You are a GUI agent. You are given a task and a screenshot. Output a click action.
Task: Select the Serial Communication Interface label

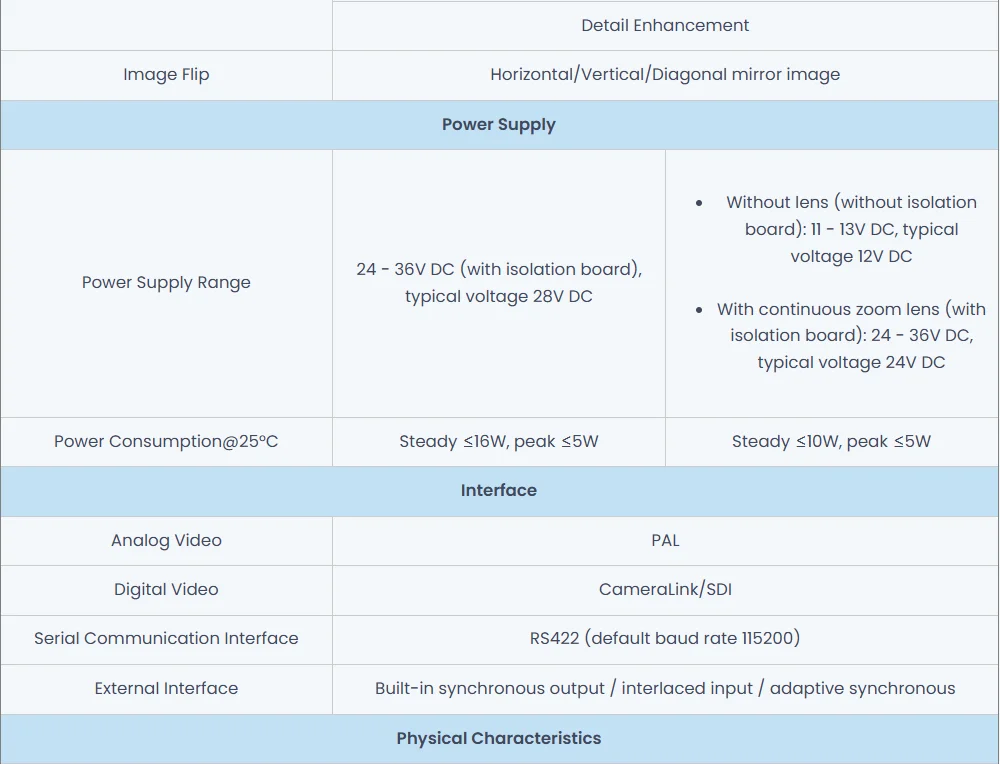click(166, 639)
